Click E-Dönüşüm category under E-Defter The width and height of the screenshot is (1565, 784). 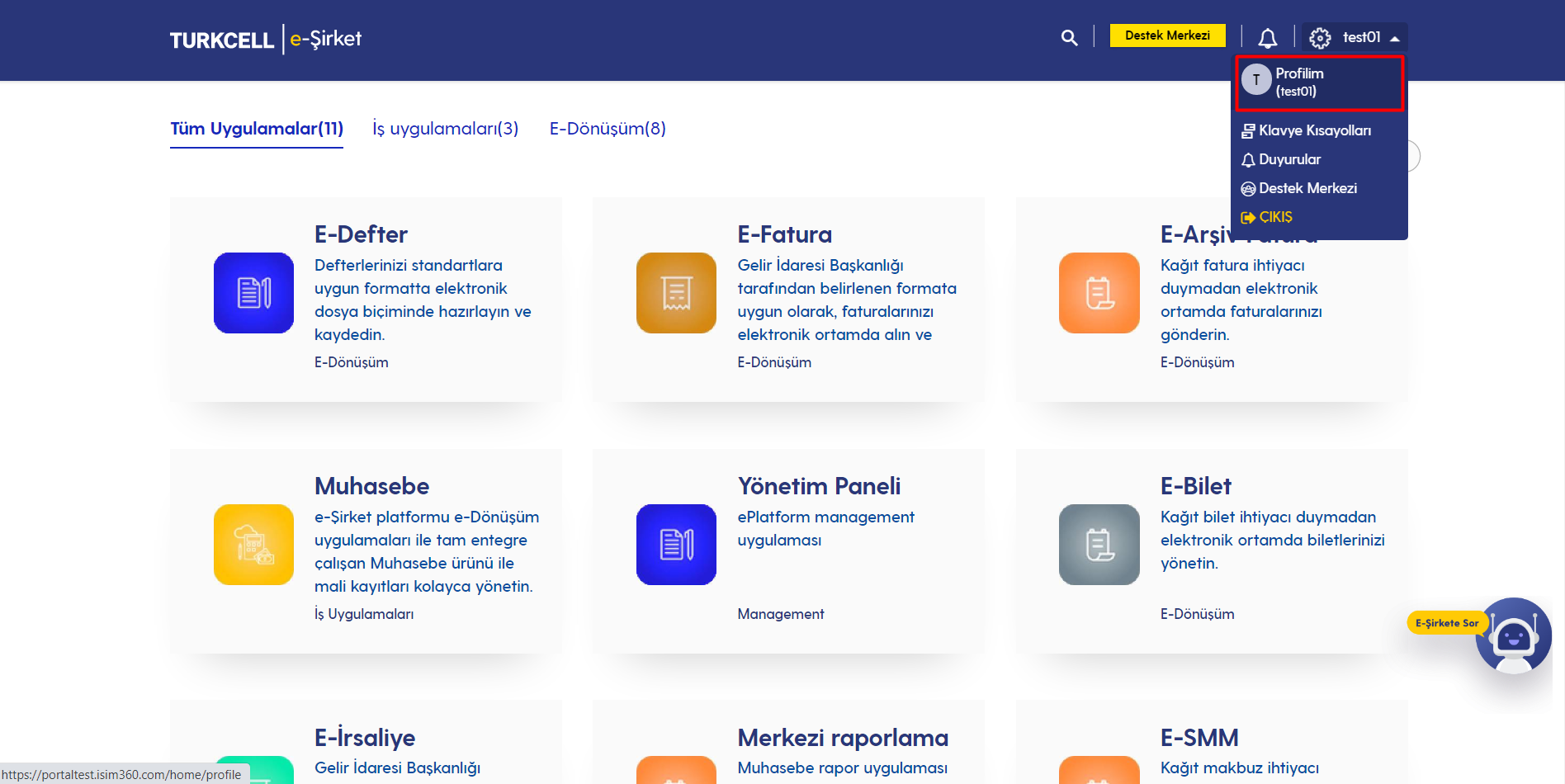pyautogui.click(x=351, y=362)
